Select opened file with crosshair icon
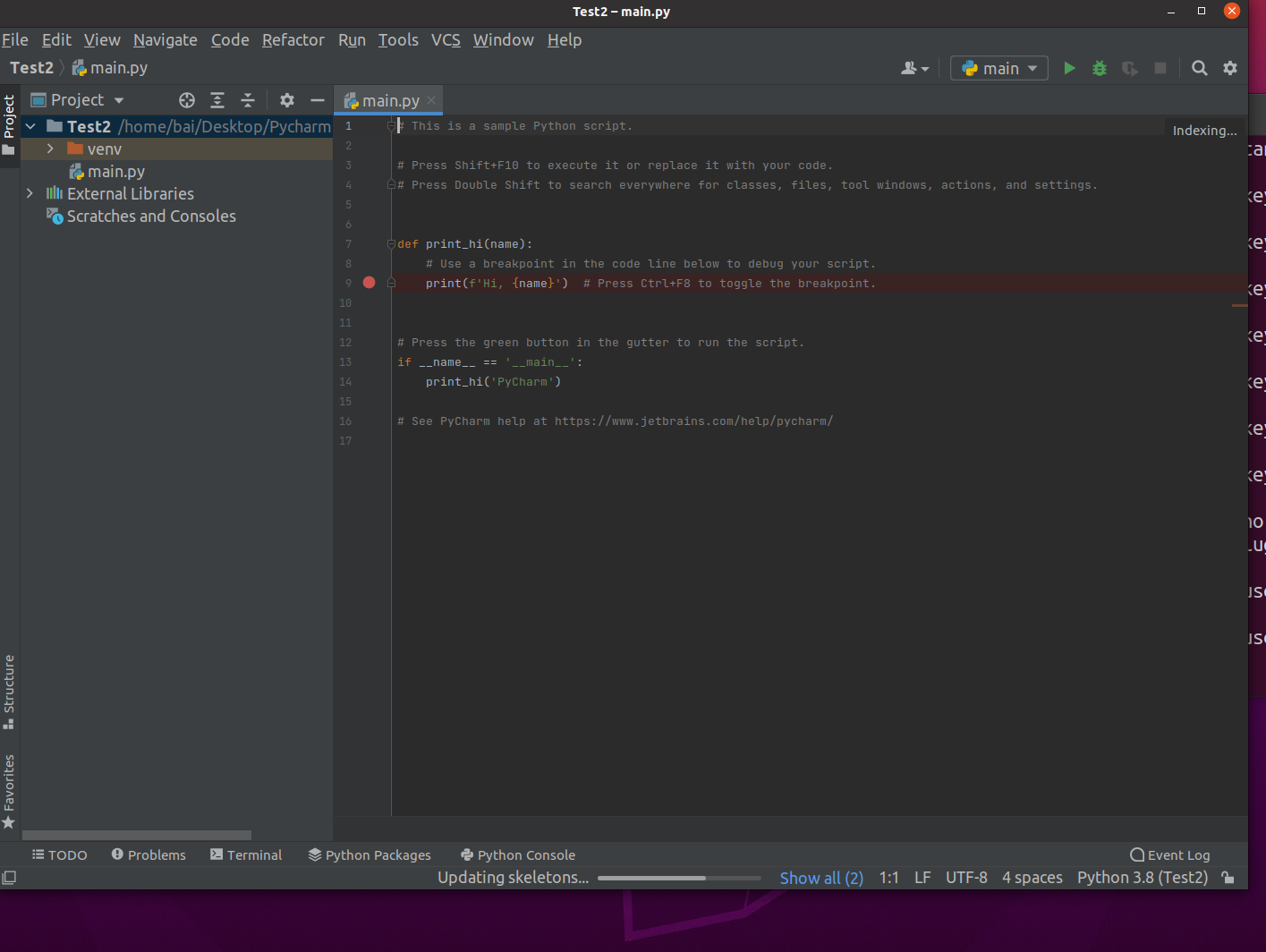 (x=187, y=100)
